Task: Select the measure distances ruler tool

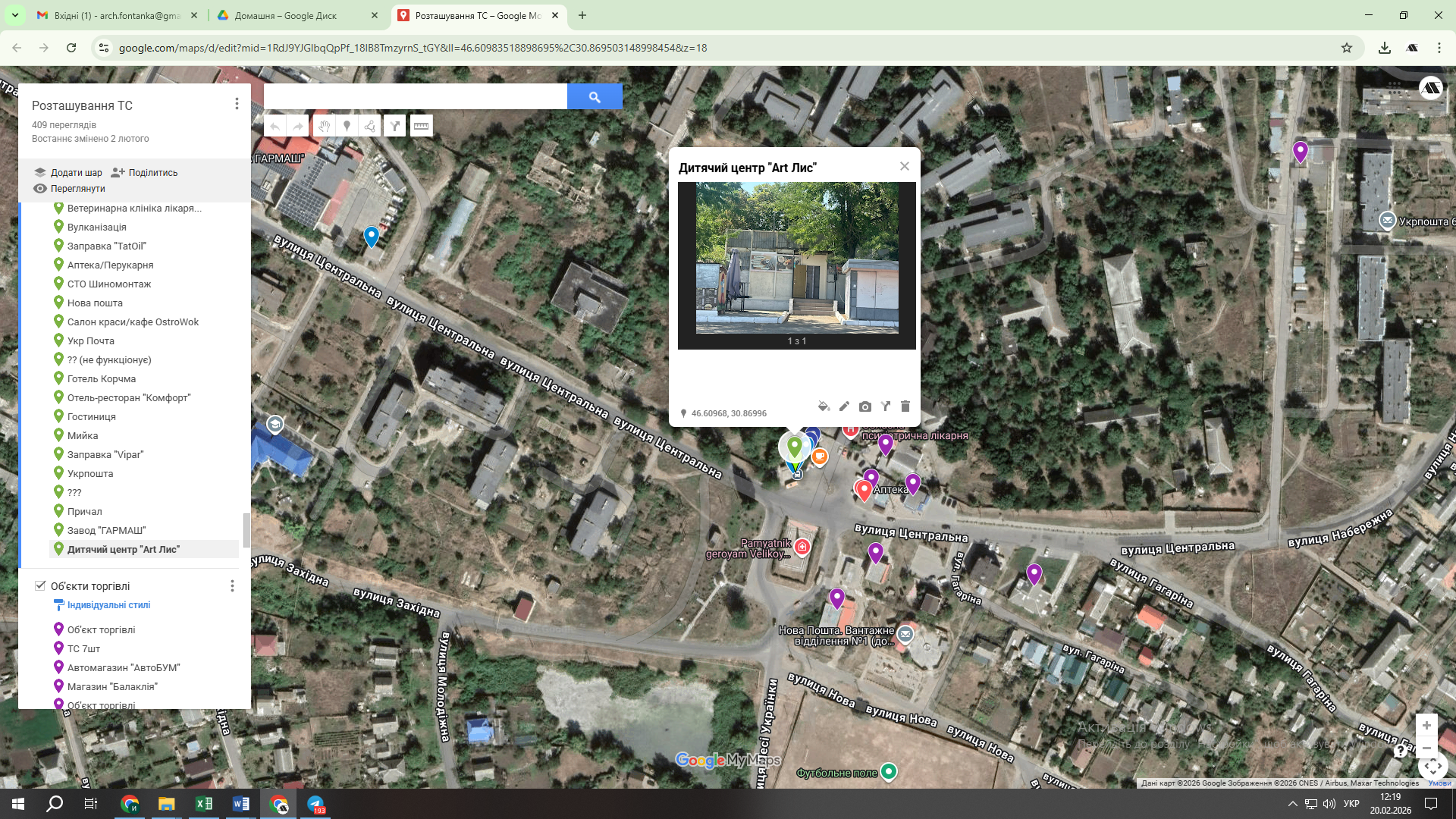Action: (422, 126)
